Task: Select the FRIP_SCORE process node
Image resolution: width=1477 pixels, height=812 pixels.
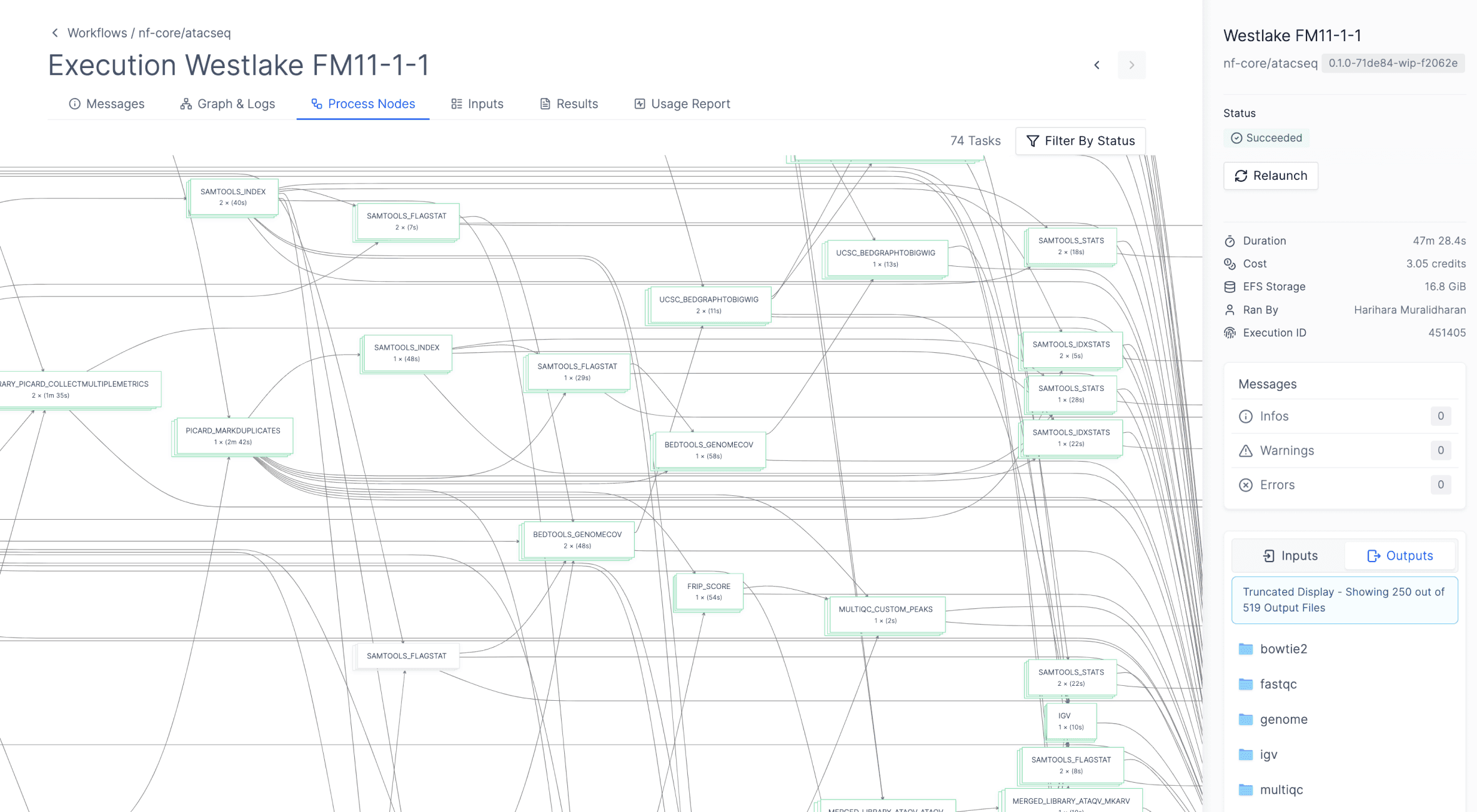Action: [709, 592]
